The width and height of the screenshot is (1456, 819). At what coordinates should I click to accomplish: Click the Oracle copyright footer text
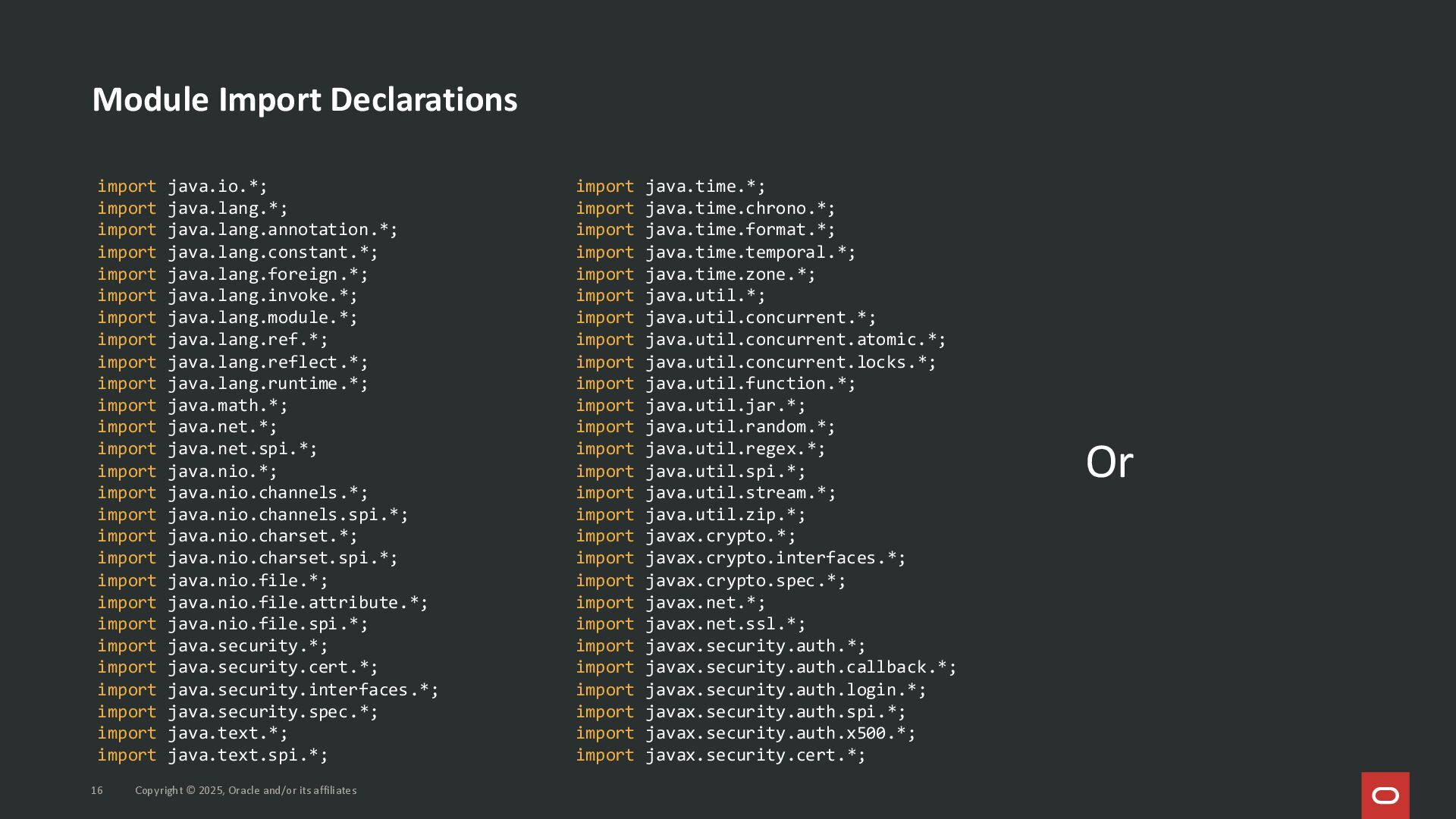(x=246, y=790)
